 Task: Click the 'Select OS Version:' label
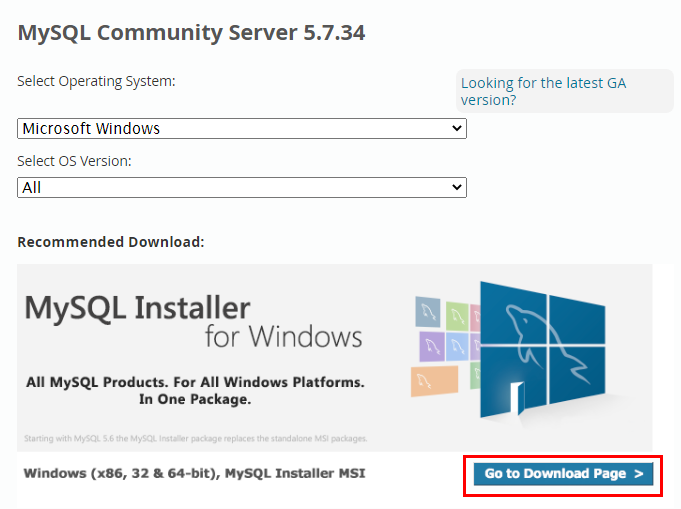click(74, 161)
